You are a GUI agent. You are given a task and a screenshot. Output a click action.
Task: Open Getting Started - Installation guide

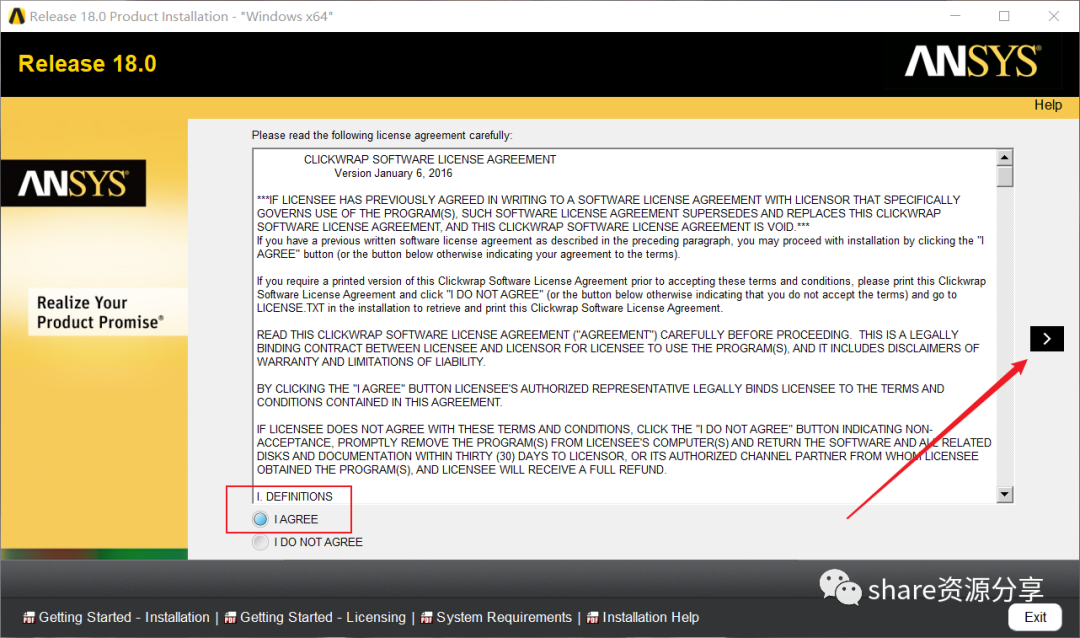tap(124, 617)
